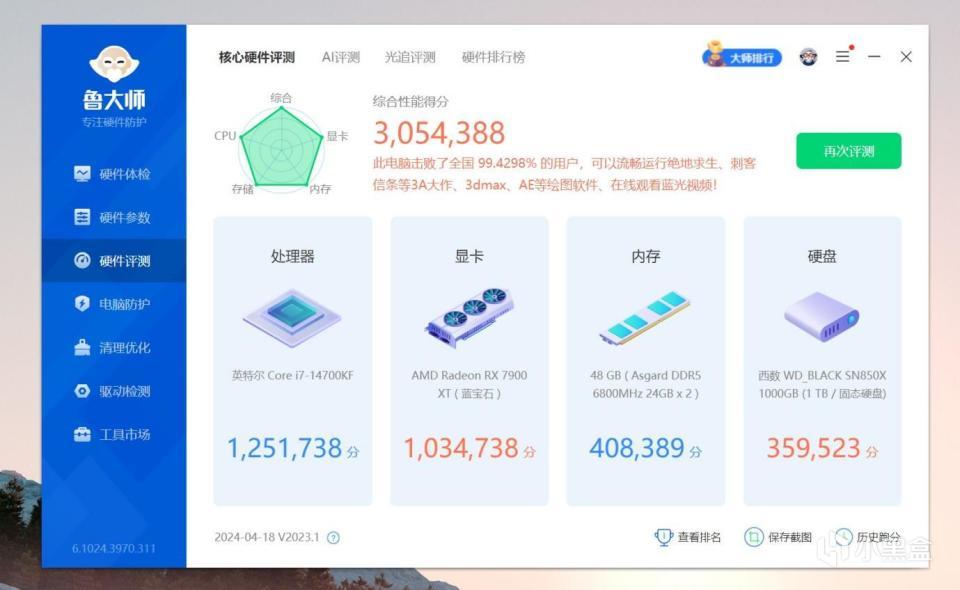Click the disk score 359,523
Screen dimensions: 960x590
tap(814, 448)
